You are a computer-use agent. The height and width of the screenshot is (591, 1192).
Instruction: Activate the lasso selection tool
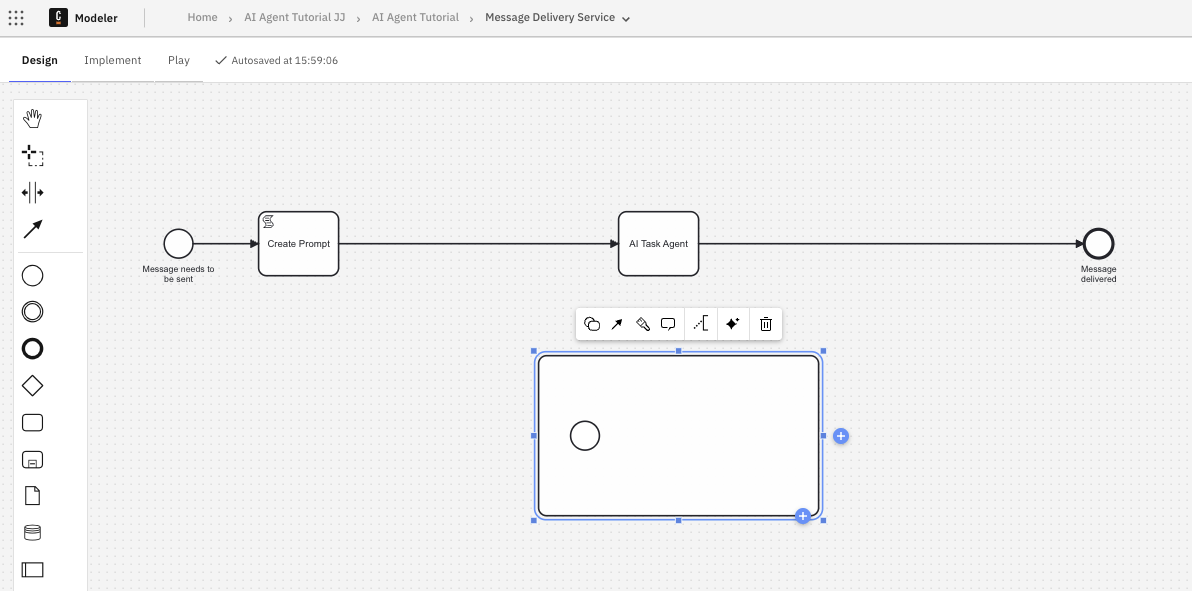pyautogui.click(x=33, y=155)
